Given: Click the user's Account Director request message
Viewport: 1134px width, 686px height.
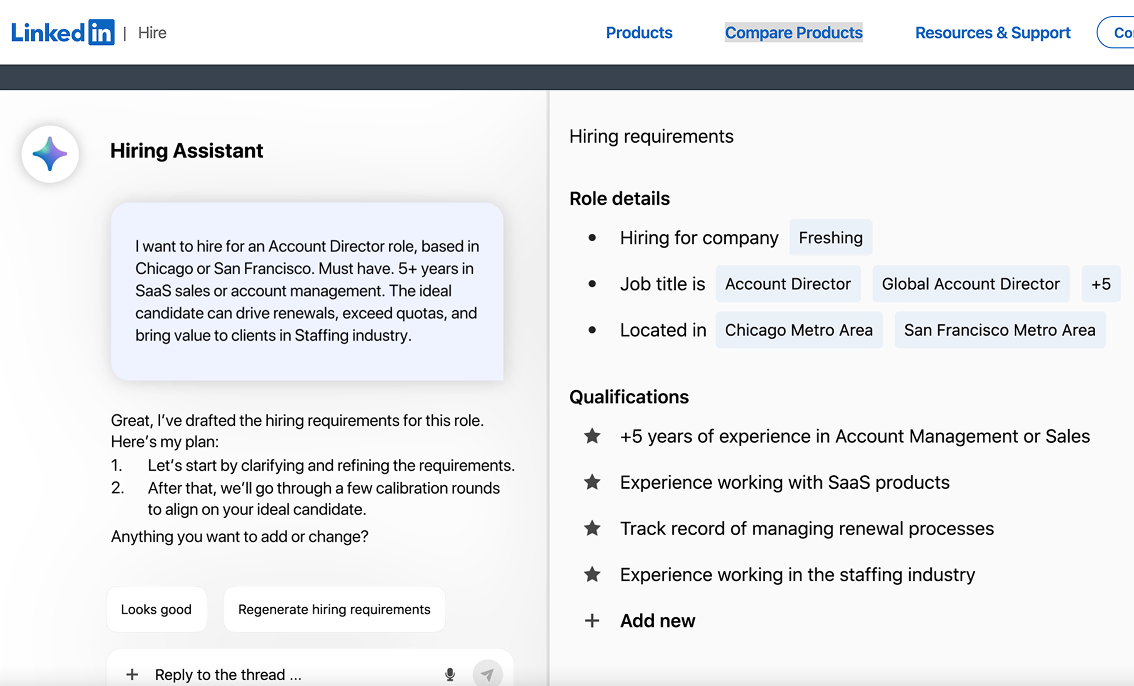Looking at the screenshot, I should coord(307,291).
